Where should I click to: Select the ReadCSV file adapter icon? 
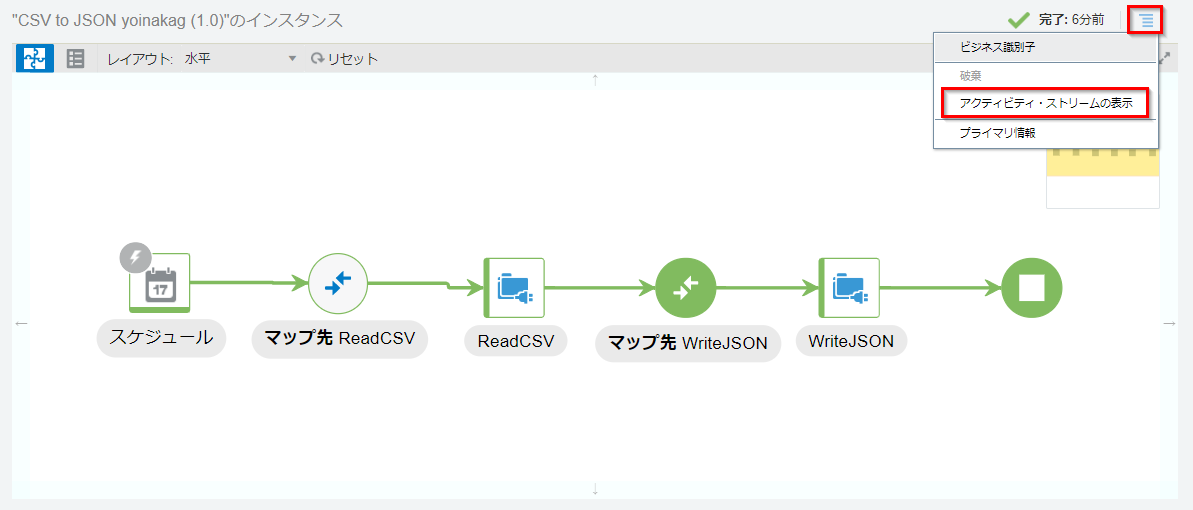pyautogui.click(x=514, y=288)
